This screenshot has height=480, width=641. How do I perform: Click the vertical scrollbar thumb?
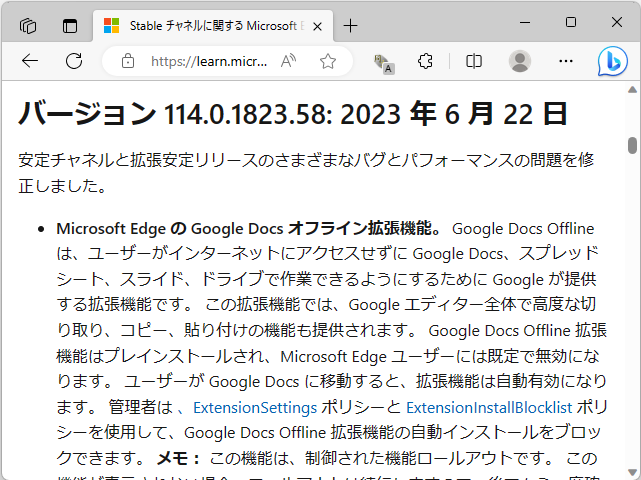[632, 146]
